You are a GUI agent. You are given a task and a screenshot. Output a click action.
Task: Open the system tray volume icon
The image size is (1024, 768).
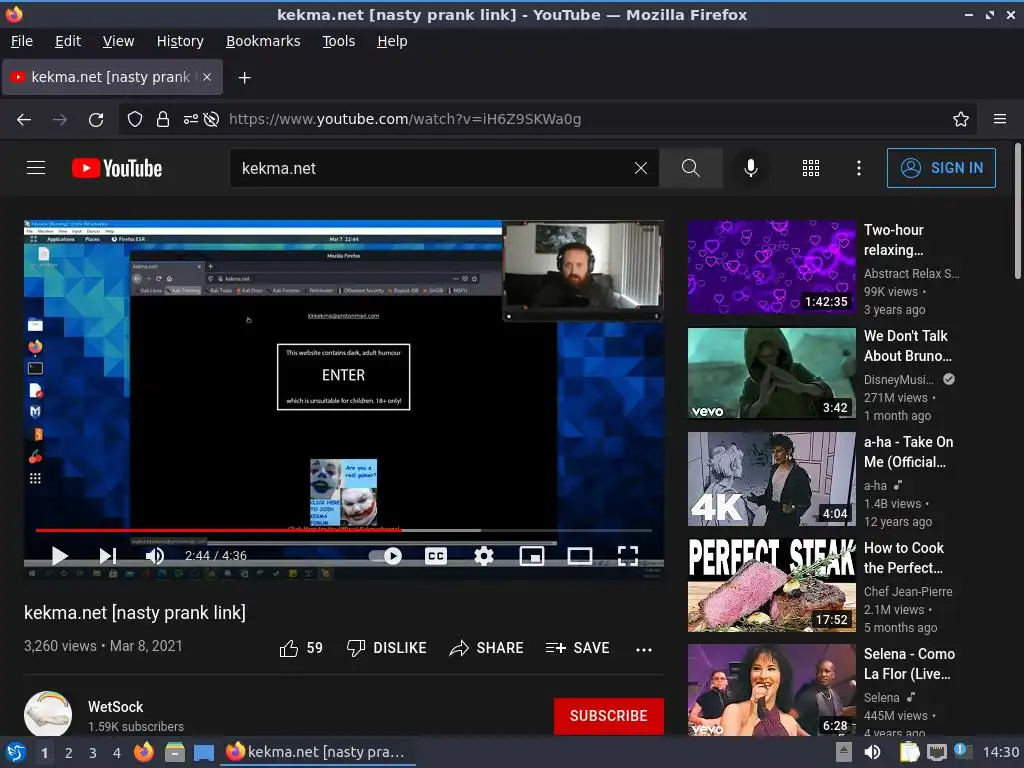point(872,752)
